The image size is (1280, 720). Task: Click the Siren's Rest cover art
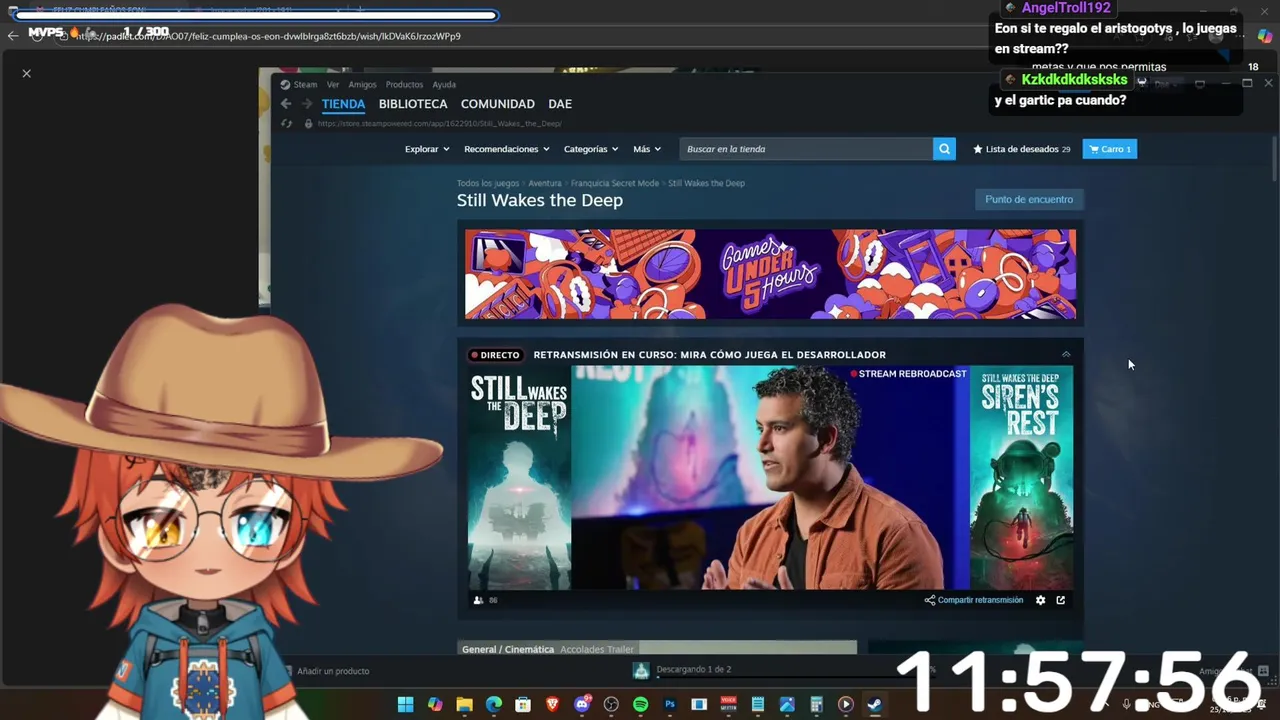tap(1021, 477)
